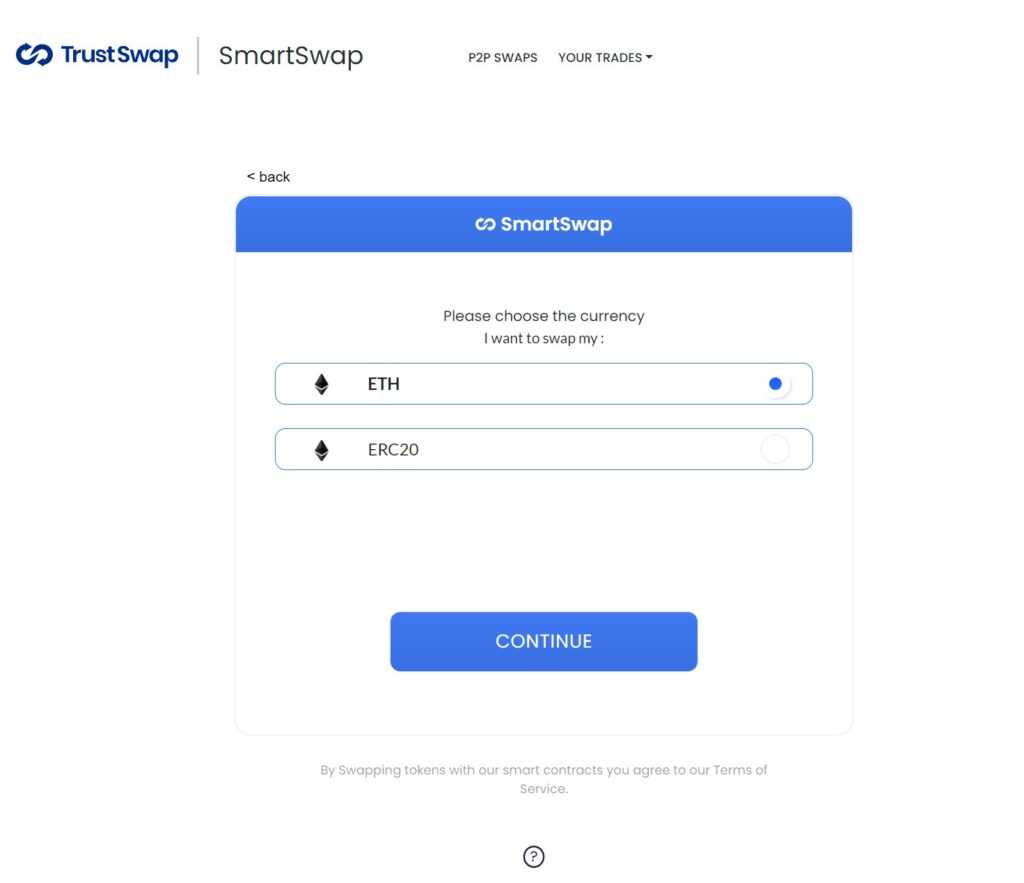
Task: Expand the caret arrow next to YOUR TRADES
Action: coord(649,57)
